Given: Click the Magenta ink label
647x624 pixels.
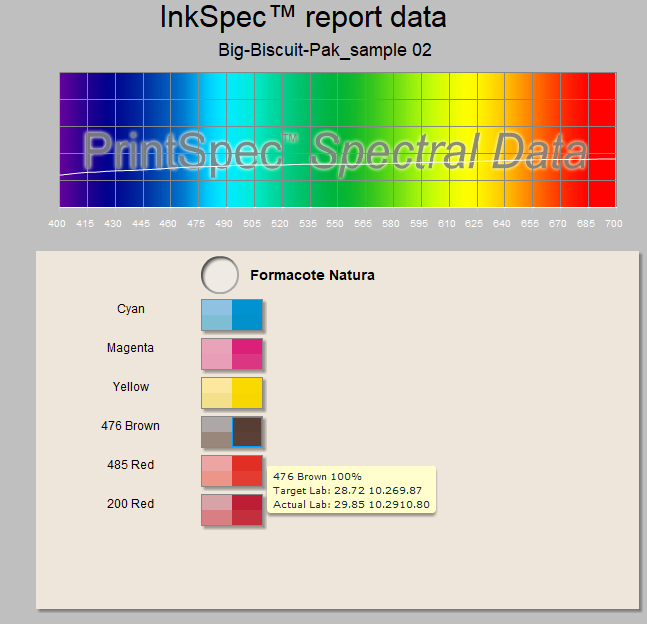Looking at the screenshot, I should point(130,348).
